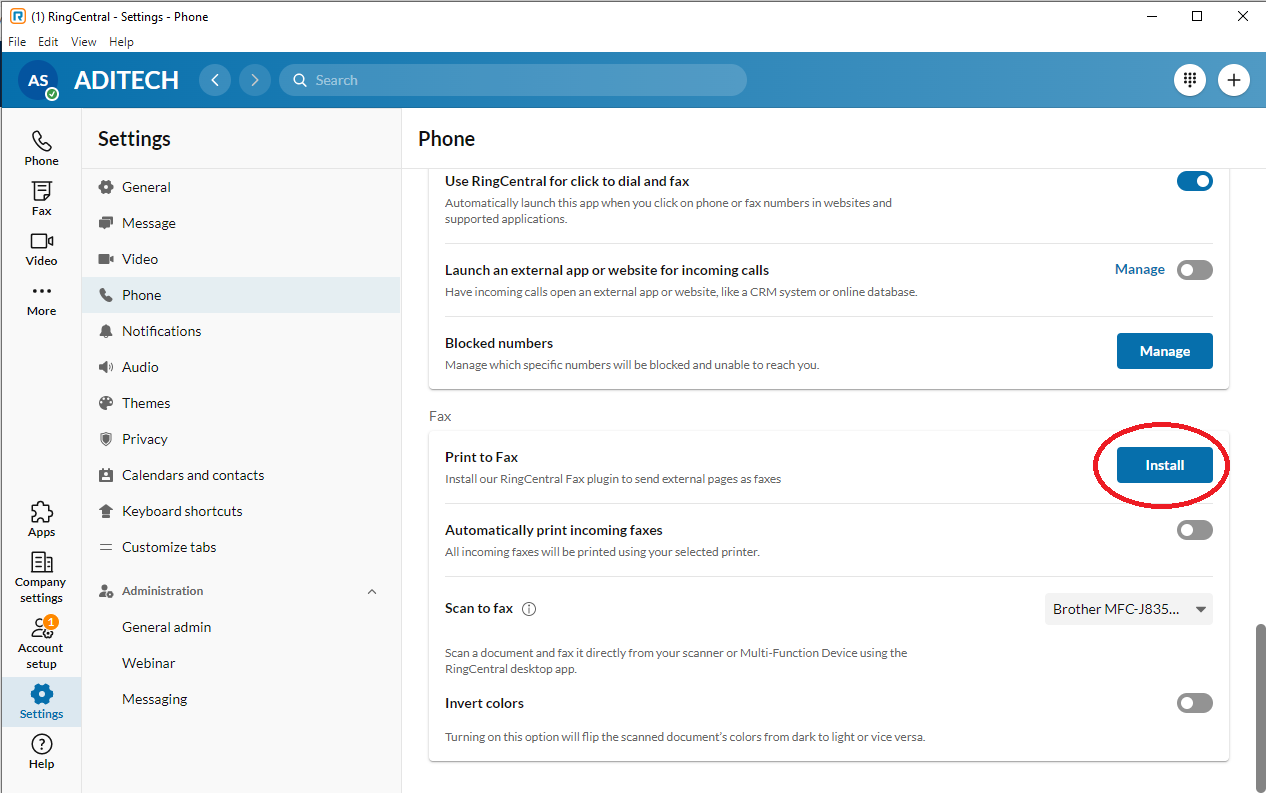Open the Video tab in left rail

click(41, 248)
